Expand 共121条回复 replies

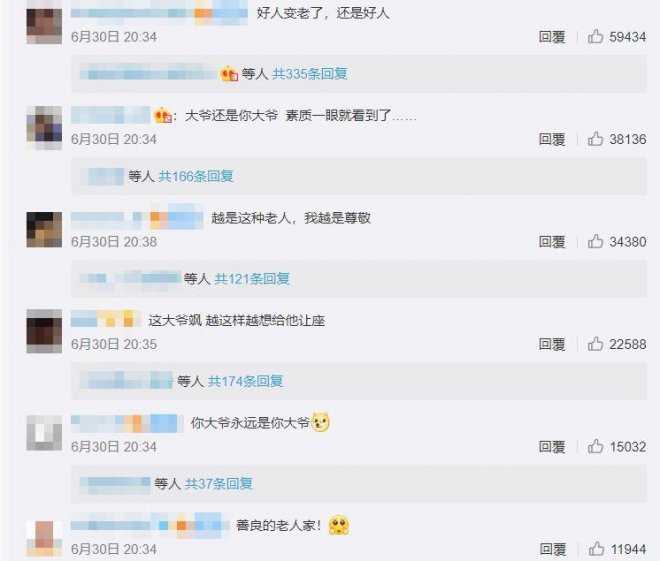pos(252,278)
